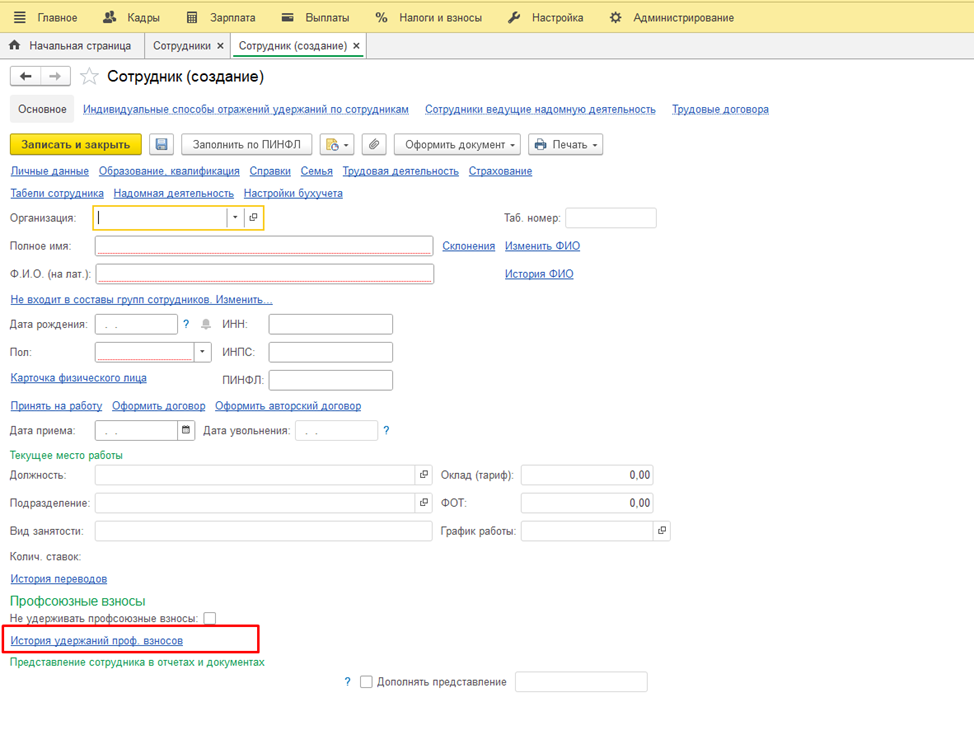Screen dimensions: 974x730
Task: Mark form as favorite with star icon
Action: tap(89, 77)
